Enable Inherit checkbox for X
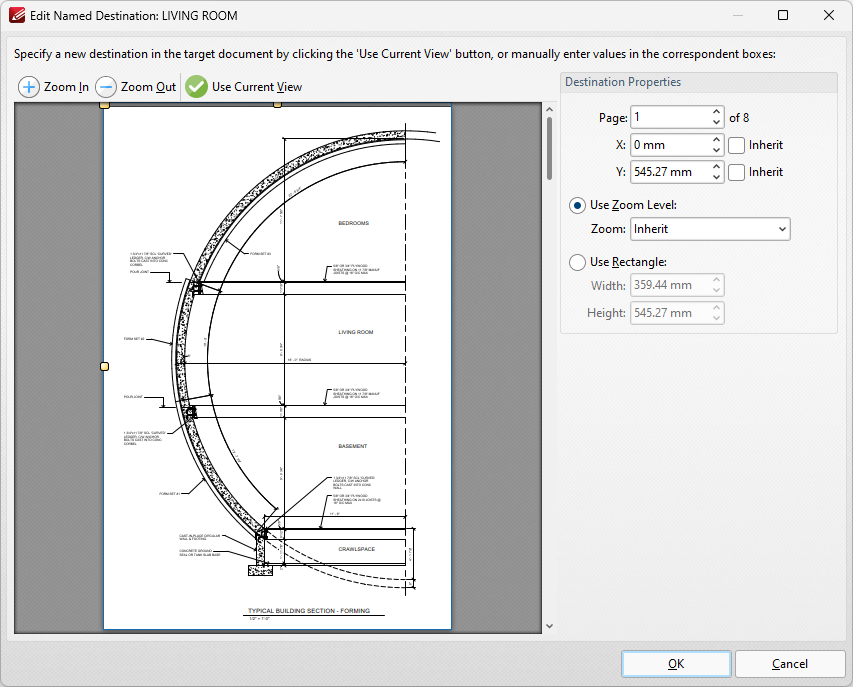Viewport: 853px width, 687px height. [x=736, y=145]
